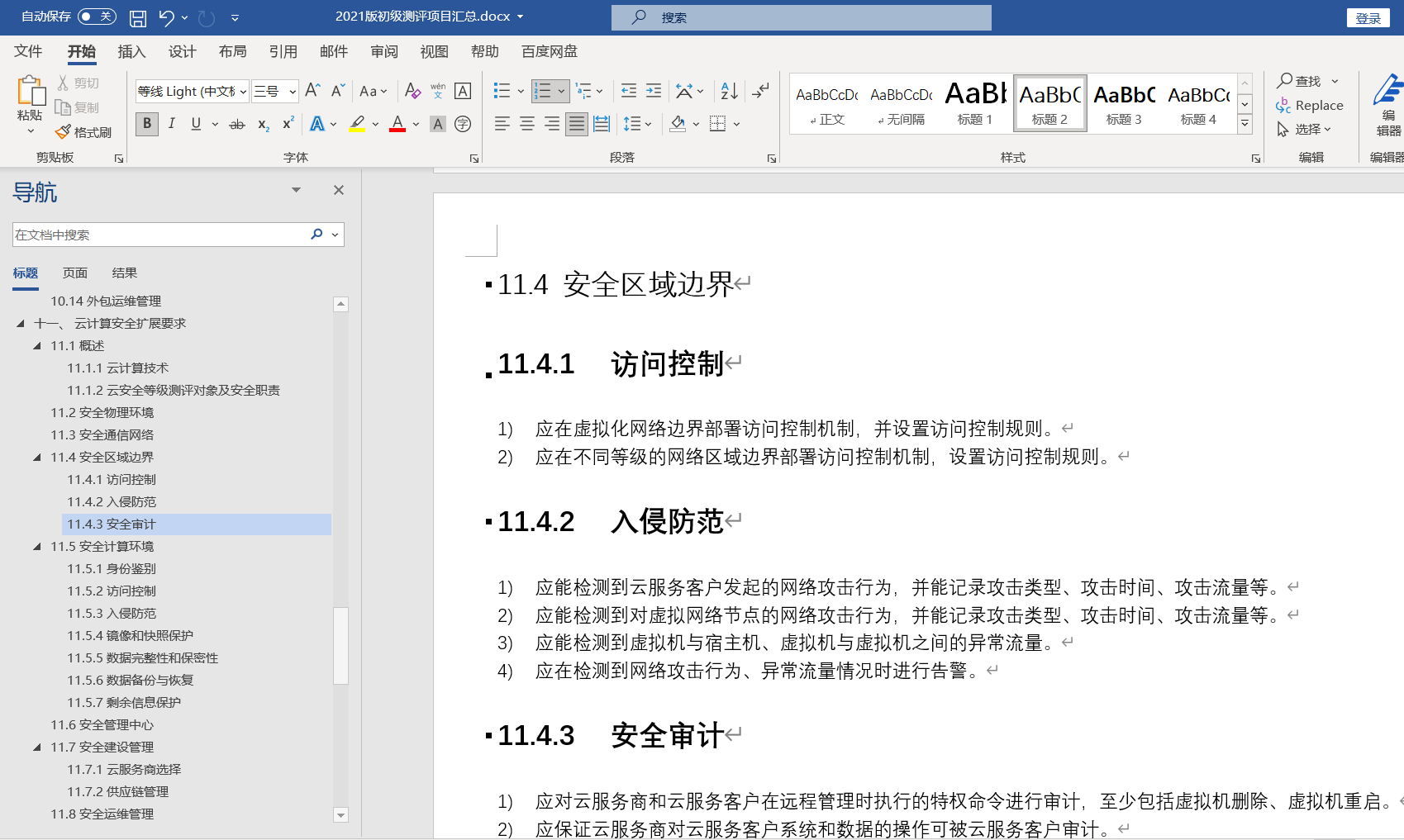Screen dimensions: 1404x840
Task: Switch to the 插入 ribbon tab
Action: 131,51
